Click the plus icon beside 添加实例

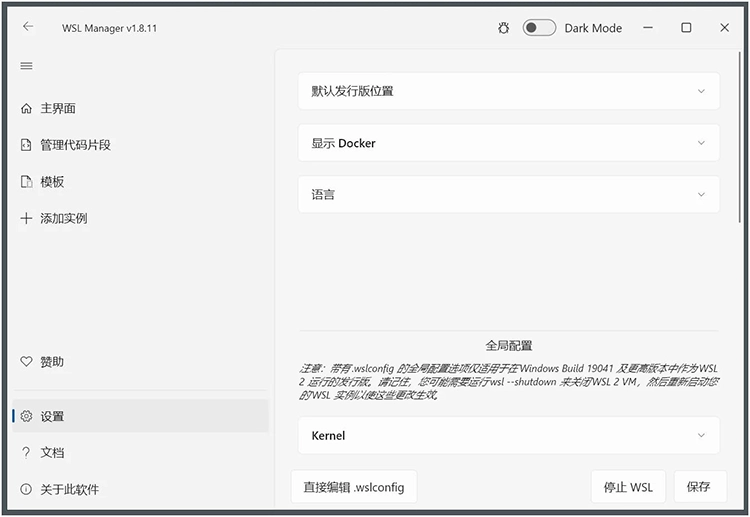(27, 218)
